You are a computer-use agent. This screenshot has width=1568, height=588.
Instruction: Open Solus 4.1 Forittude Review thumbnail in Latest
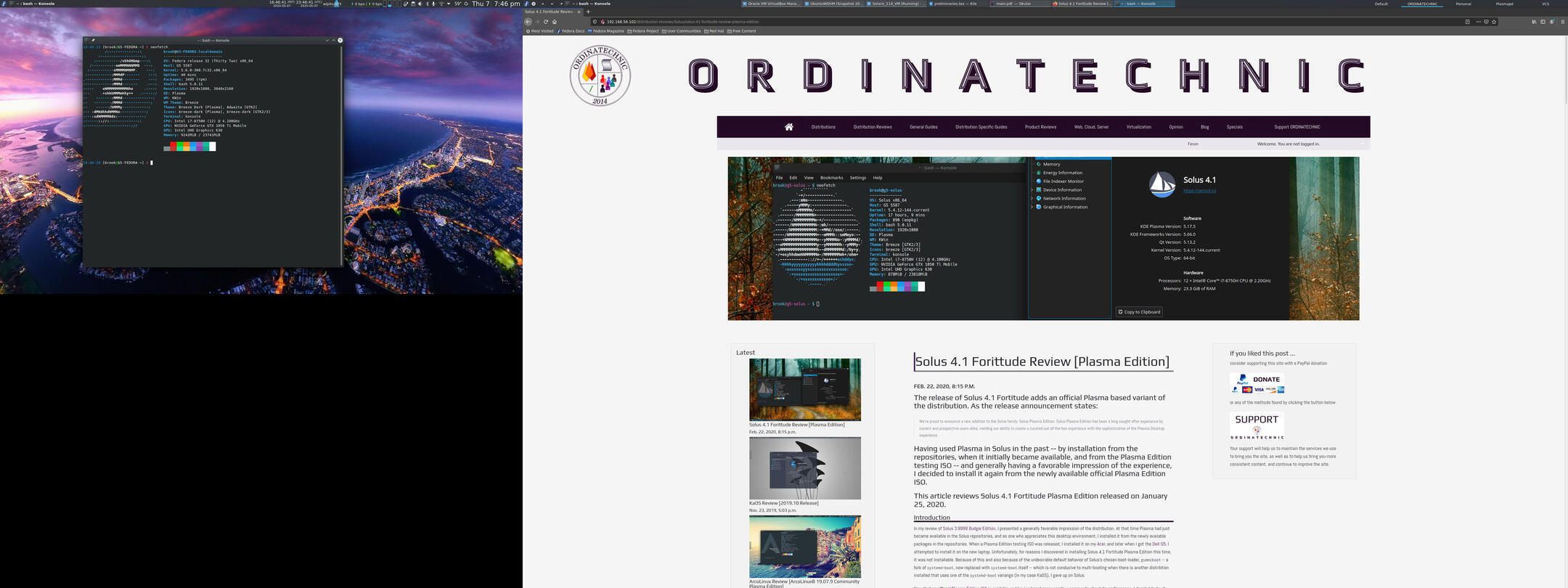tap(805, 390)
